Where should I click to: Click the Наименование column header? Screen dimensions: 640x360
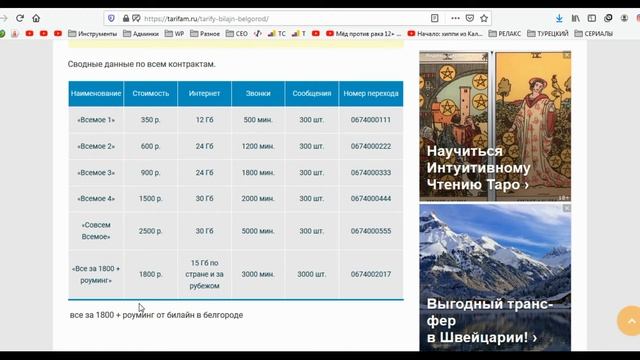tap(96, 93)
